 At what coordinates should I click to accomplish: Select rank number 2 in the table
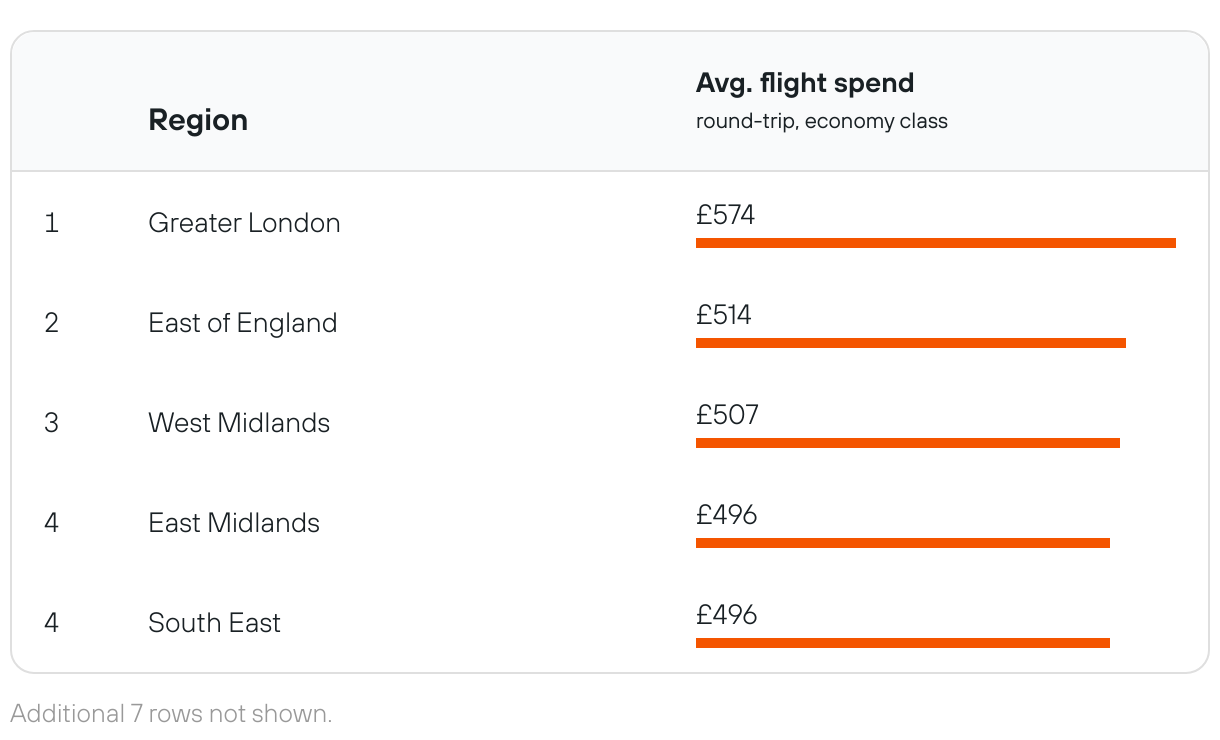(x=51, y=322)
